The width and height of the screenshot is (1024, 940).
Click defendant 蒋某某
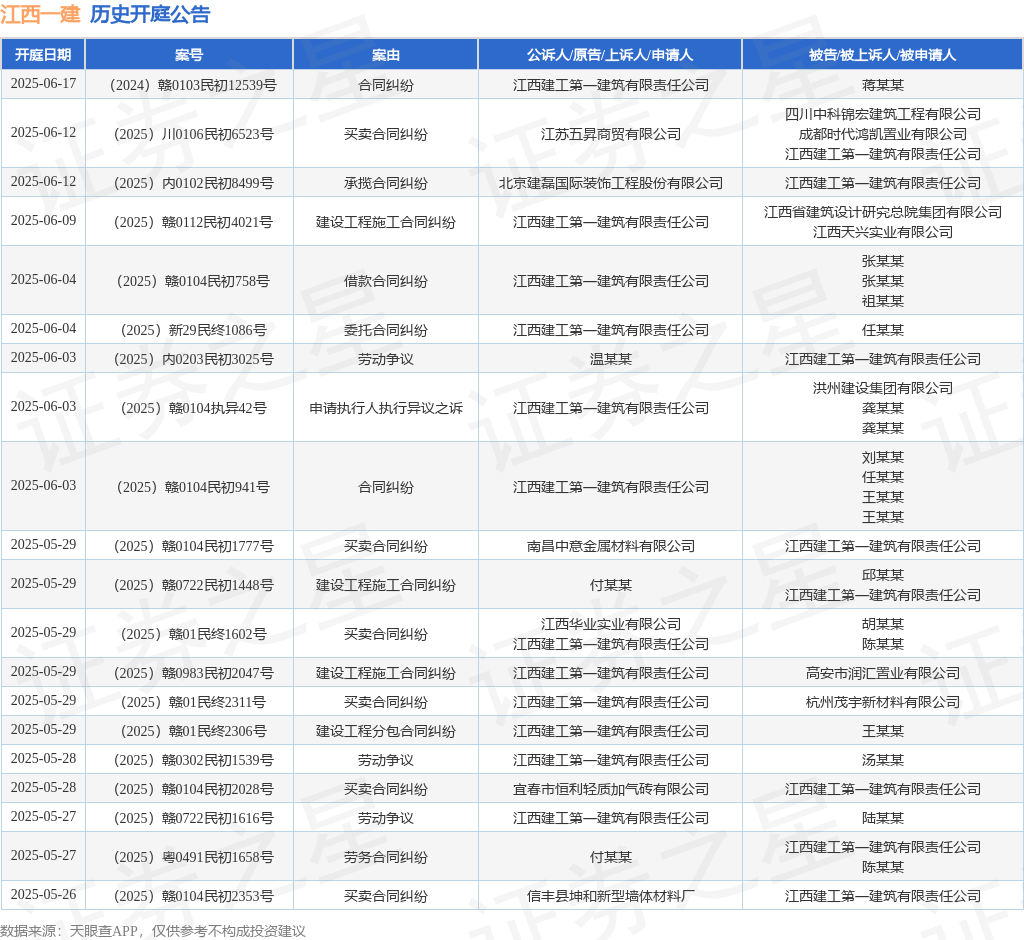coord(882,85)
